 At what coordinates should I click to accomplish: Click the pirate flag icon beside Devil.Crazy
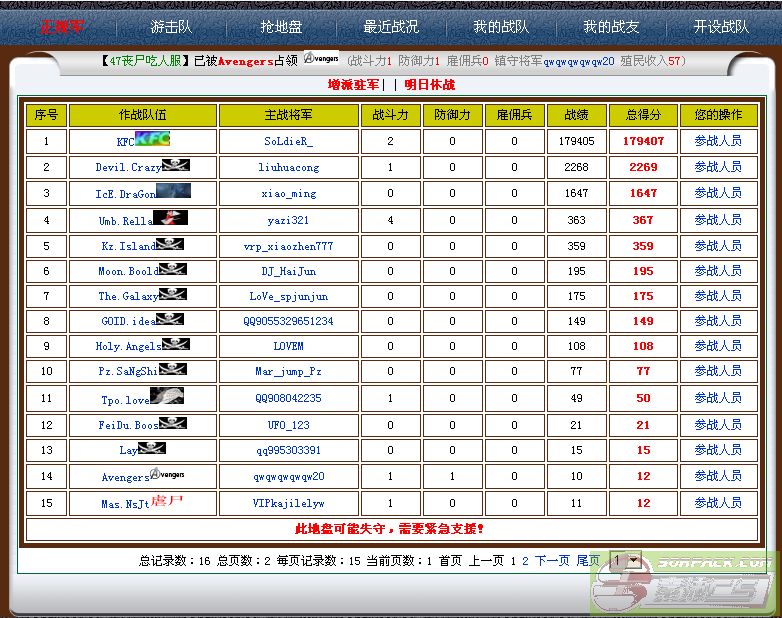pyautogui.click(x=175, y=165)
